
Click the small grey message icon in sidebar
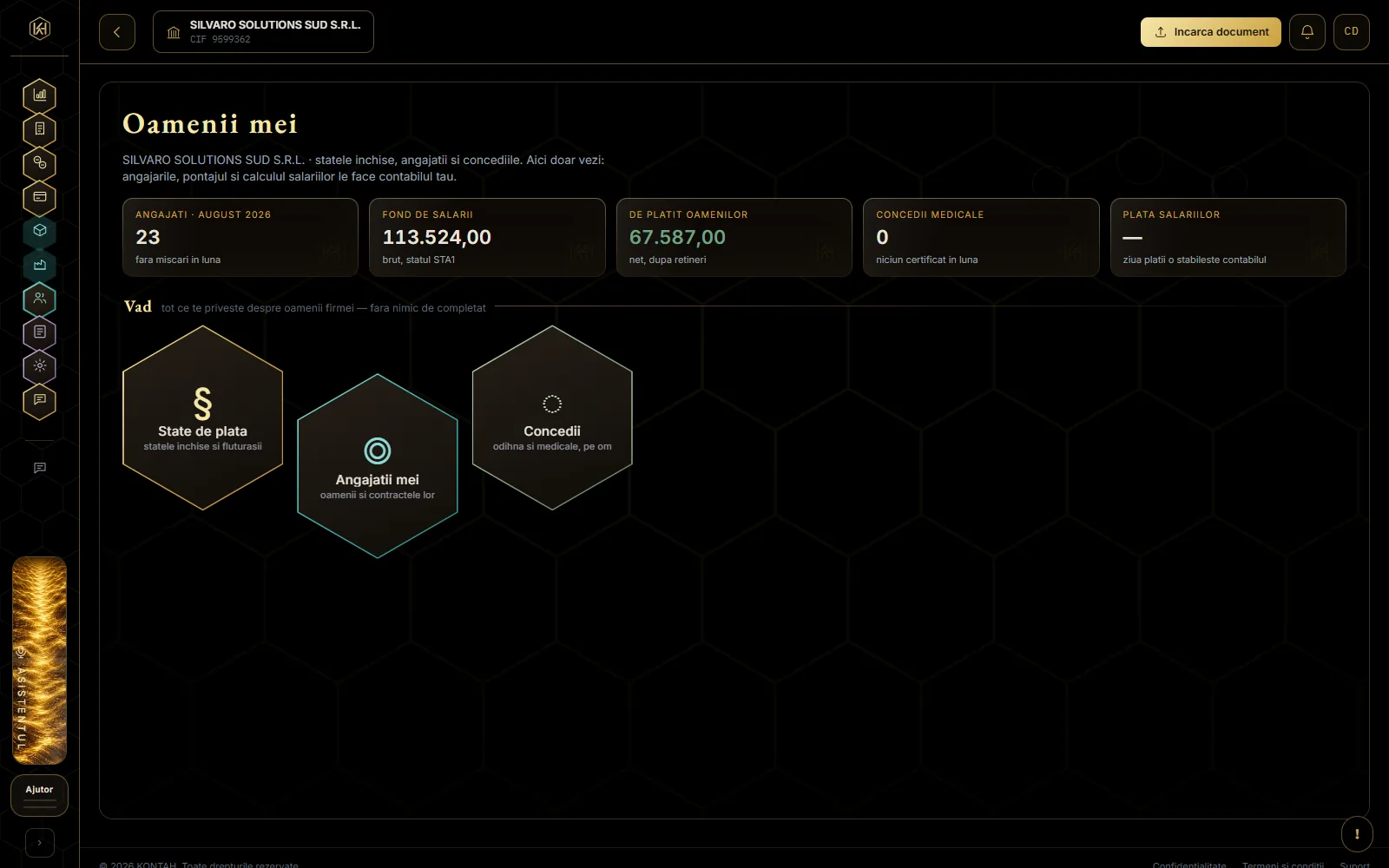(x=39, y=468)
